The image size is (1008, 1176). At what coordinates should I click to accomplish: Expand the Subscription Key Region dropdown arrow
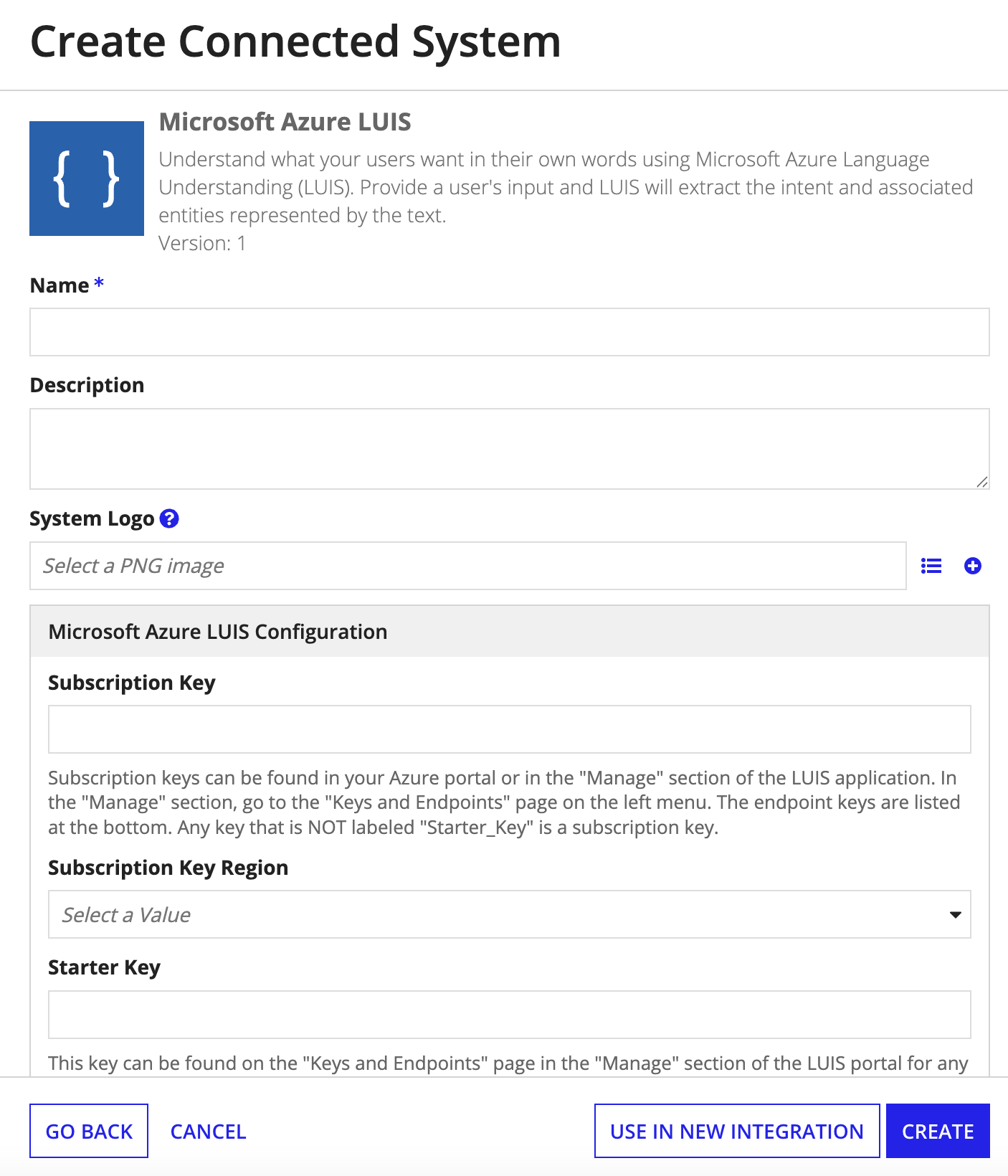(955, 914)
